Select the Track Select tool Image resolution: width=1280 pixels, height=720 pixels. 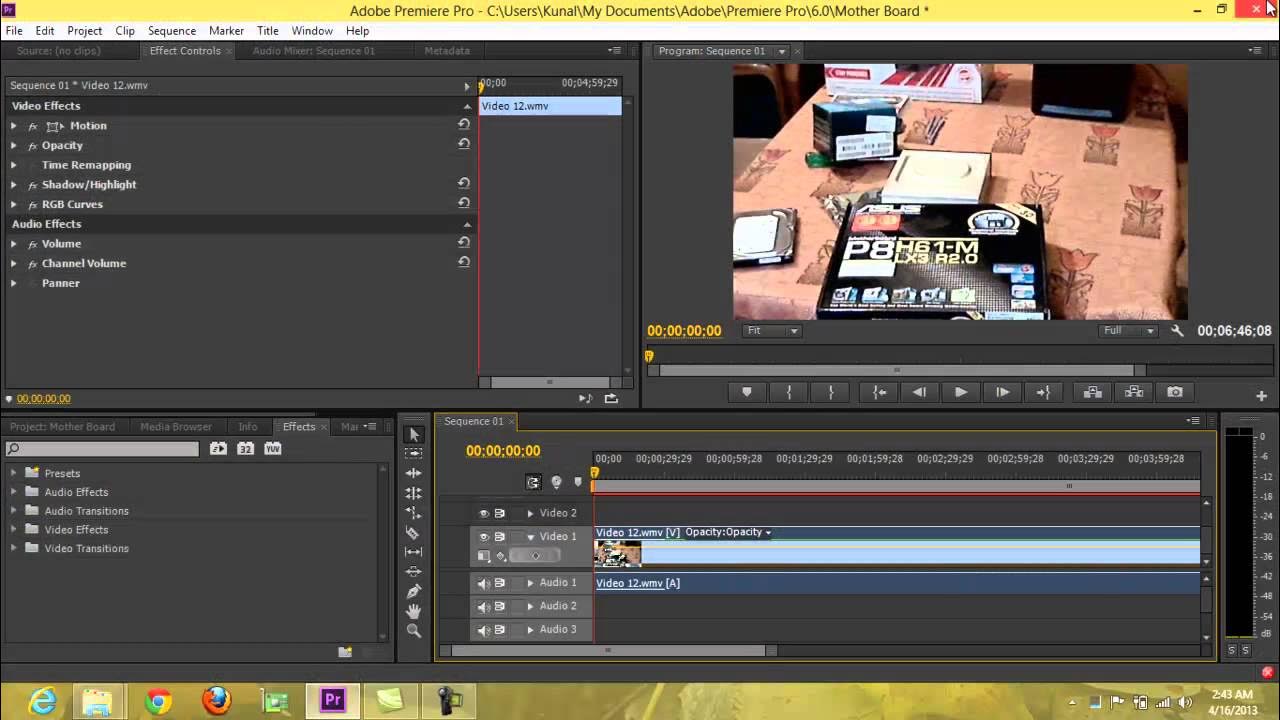click(414, 453)
